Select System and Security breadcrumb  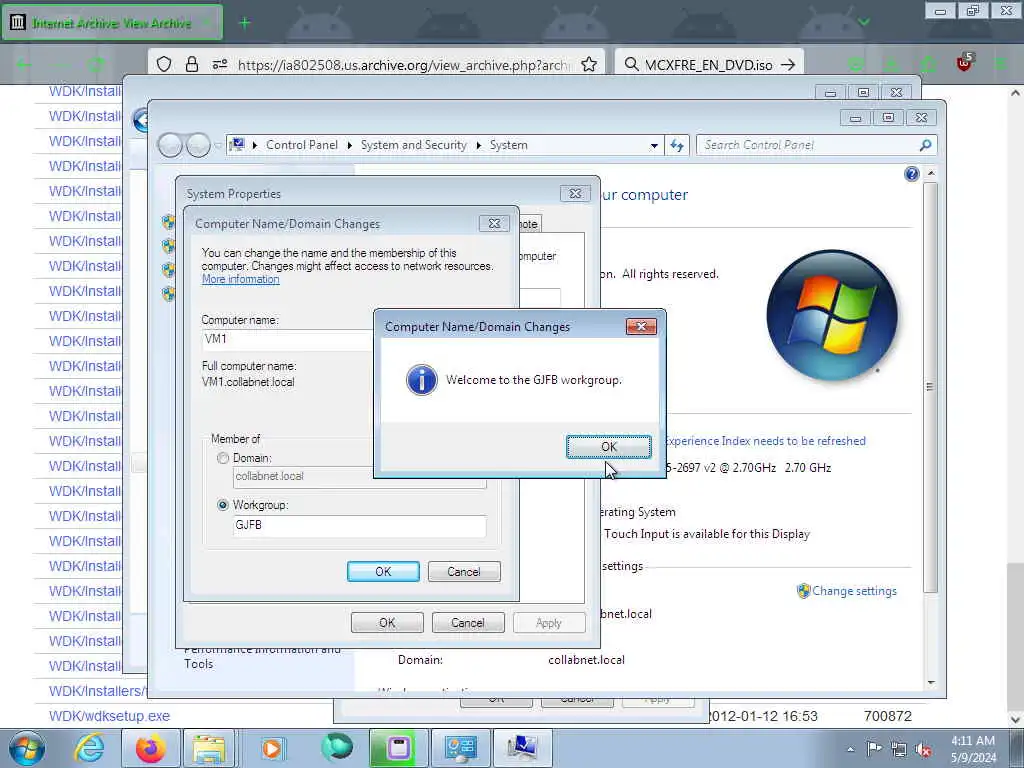point(413,145)
